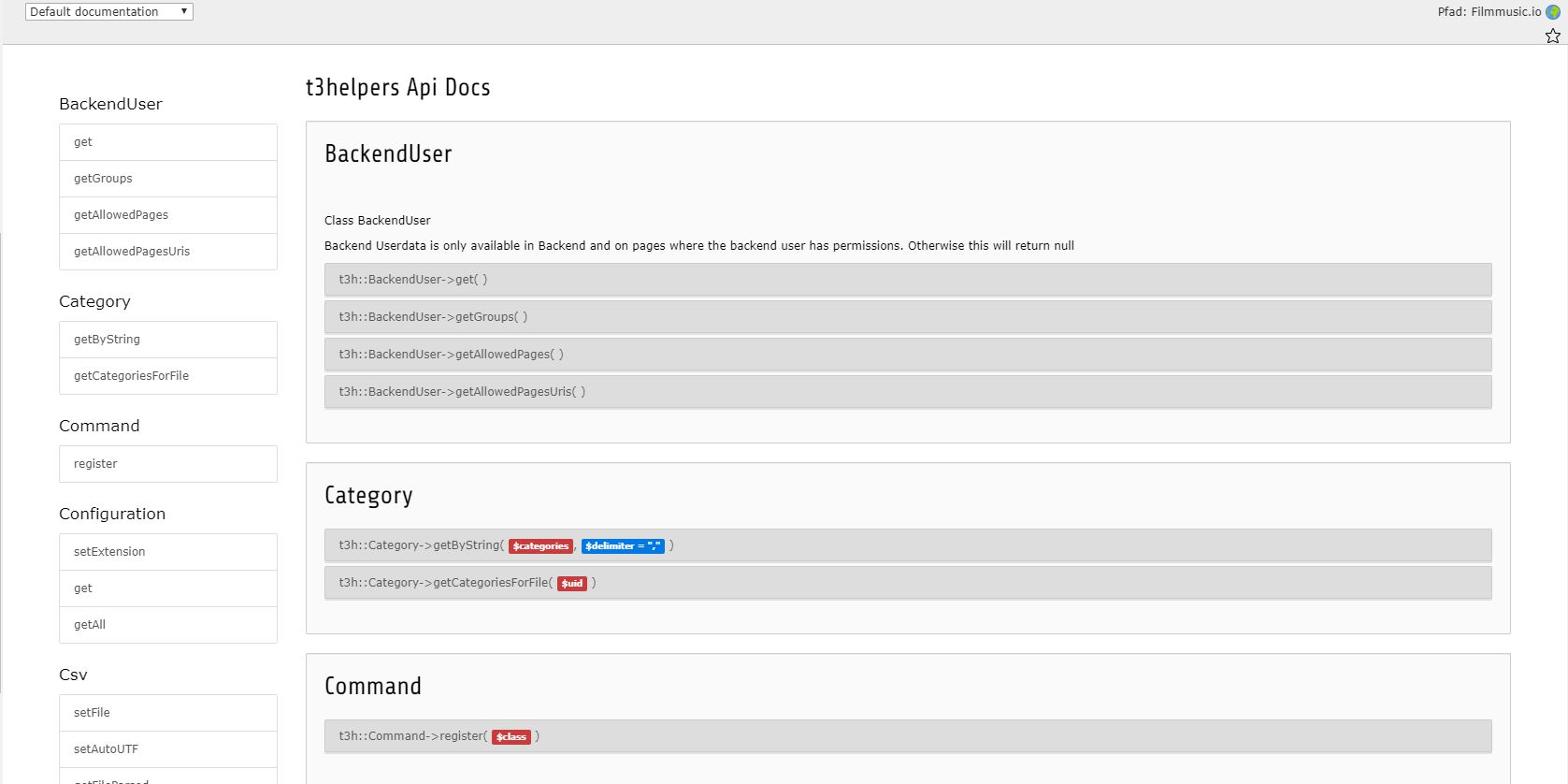
Task: Select setAutoUTF under Csv
Action: pyautogui.click(x=168, y=749)
